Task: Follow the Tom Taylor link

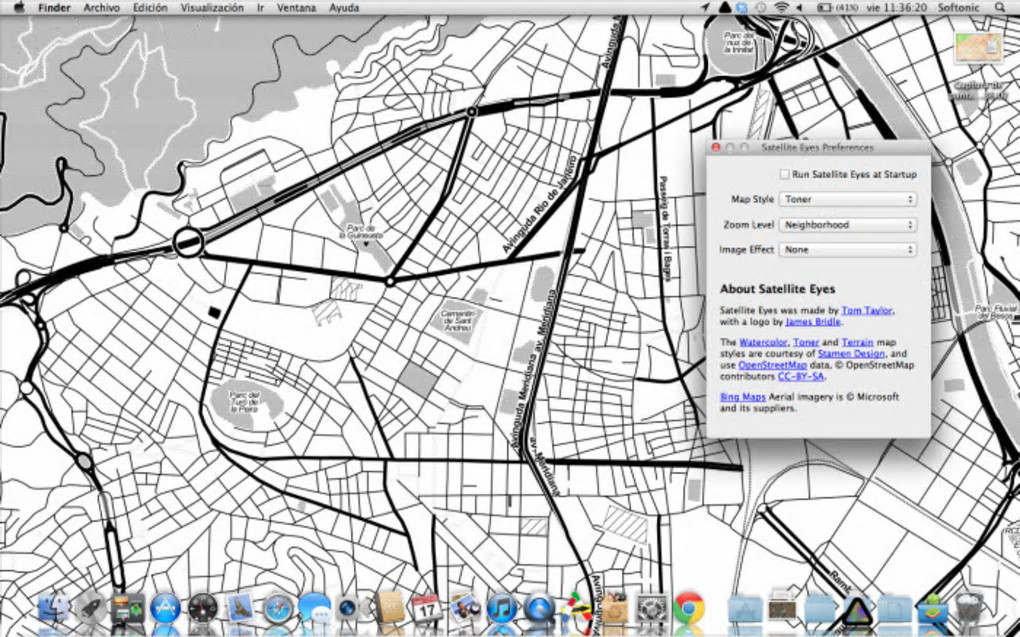Action: (866, 311)
